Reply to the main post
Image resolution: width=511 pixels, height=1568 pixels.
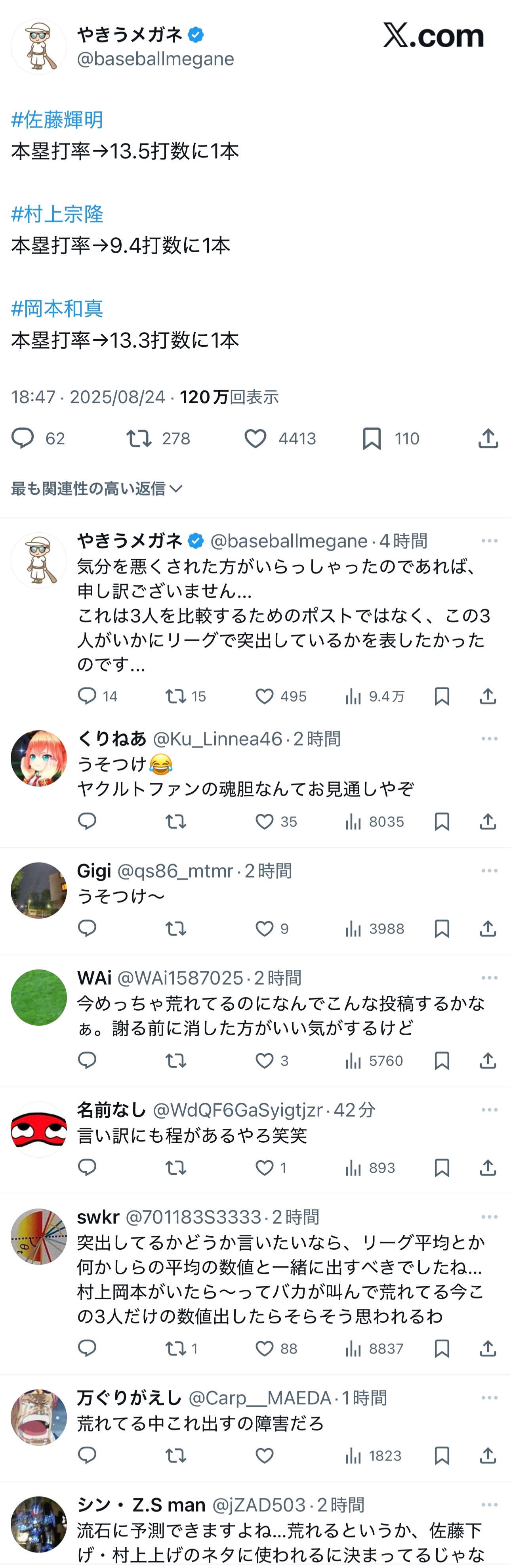pyautogui.click(x=23, y=438)
